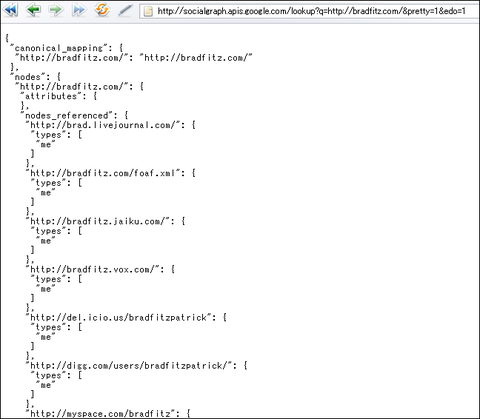The image size is (480, 419).
Task: Go forward using the green right arrow
Action: pyautogui.click(x=56, y=10)
